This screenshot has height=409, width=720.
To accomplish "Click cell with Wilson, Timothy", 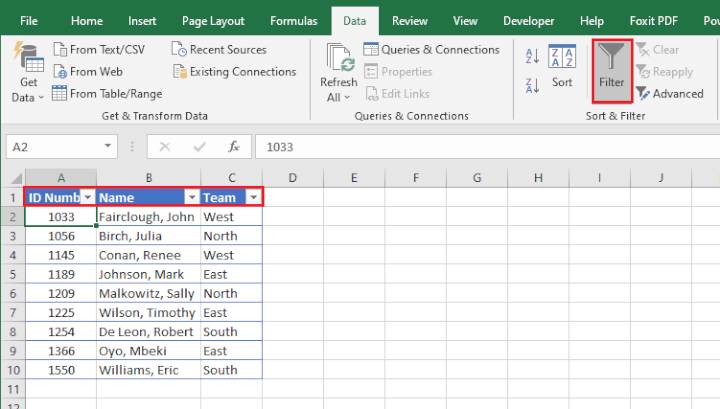I will (x=148, y=313).
